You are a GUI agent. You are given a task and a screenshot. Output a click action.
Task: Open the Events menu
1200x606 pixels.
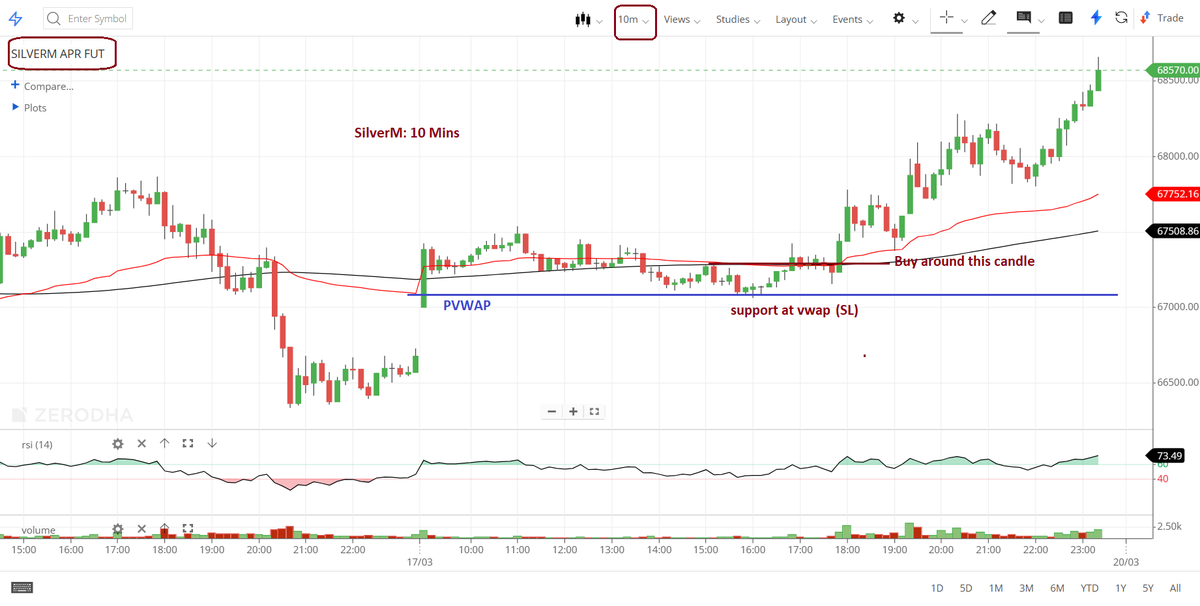tap(853, 19)
